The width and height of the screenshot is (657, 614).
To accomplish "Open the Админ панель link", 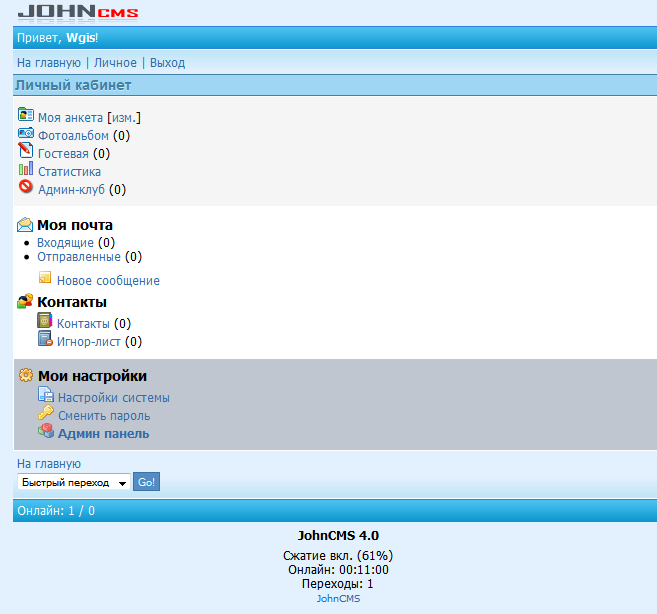I will pos(103,434).
